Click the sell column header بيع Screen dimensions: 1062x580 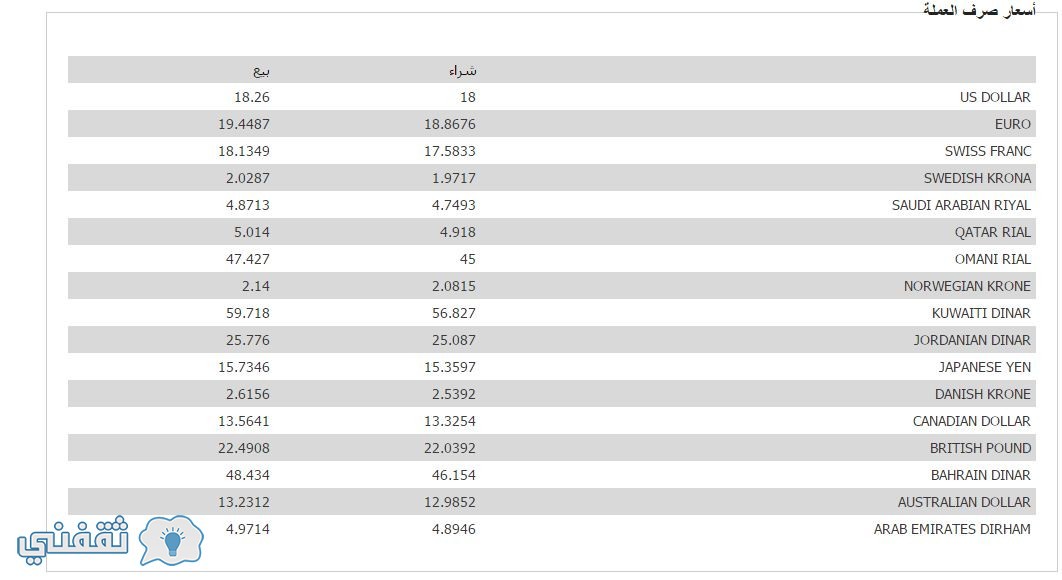(261, 70)
